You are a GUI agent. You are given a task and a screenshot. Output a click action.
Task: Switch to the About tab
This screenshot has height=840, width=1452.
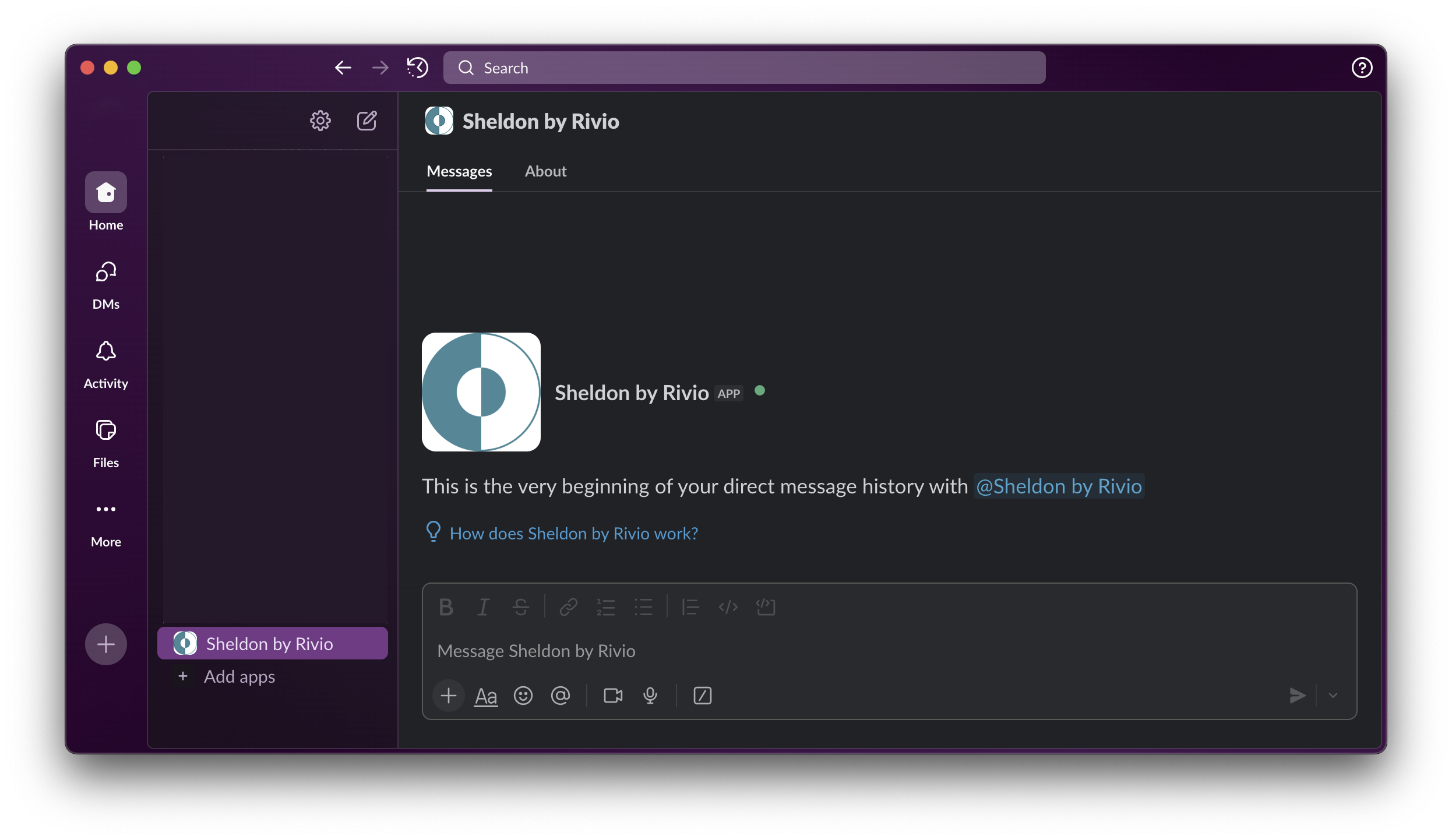coord(545,171)
